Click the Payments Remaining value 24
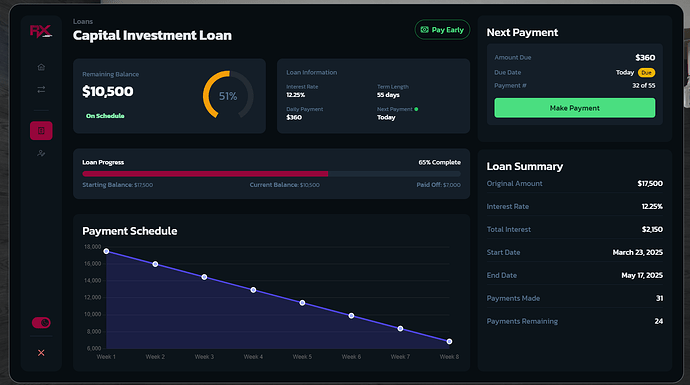Viewport: 690px width, 385px height. pos(659,321)
